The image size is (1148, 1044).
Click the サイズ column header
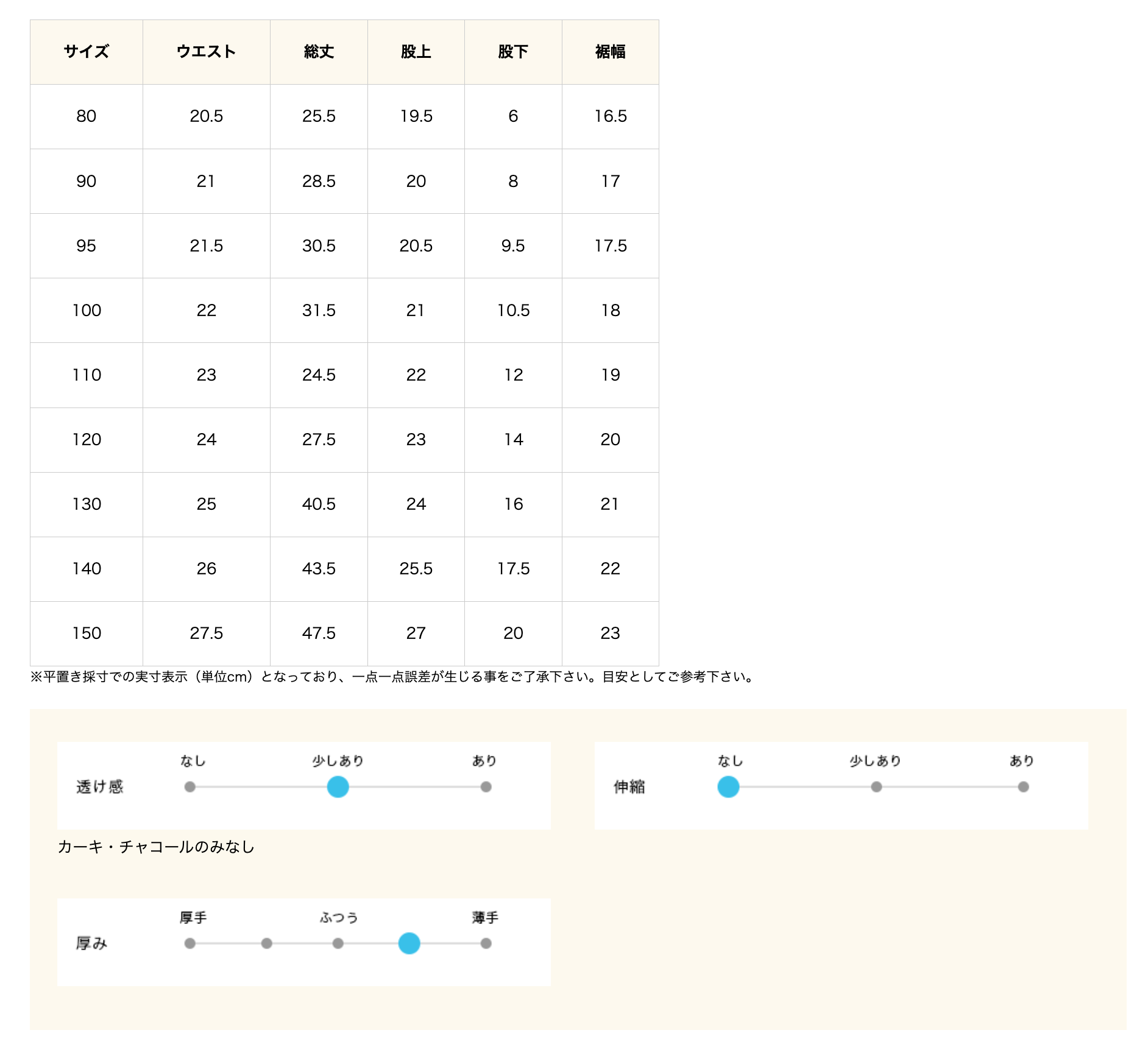(87, 52)
